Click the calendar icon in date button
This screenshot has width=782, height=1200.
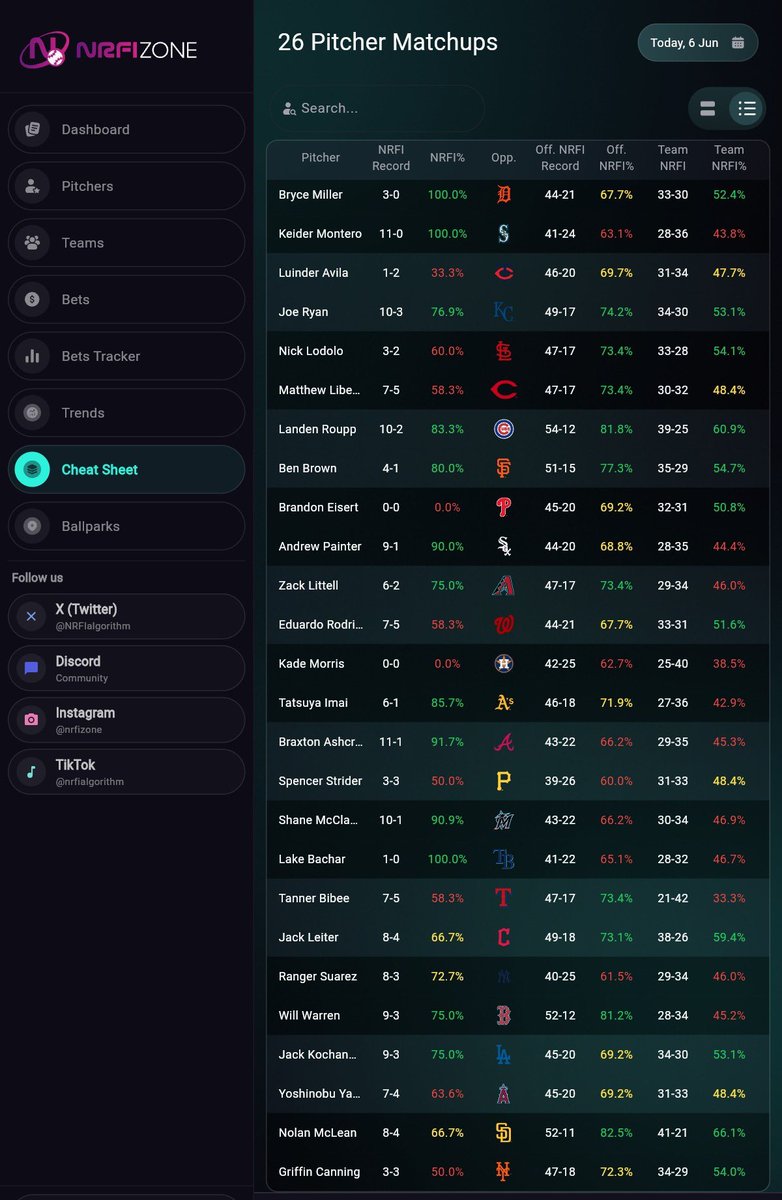738,43
